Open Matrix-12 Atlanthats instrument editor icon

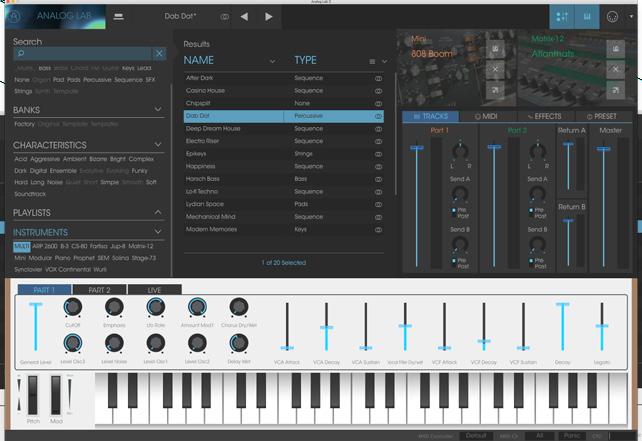[x=615, y=49]
